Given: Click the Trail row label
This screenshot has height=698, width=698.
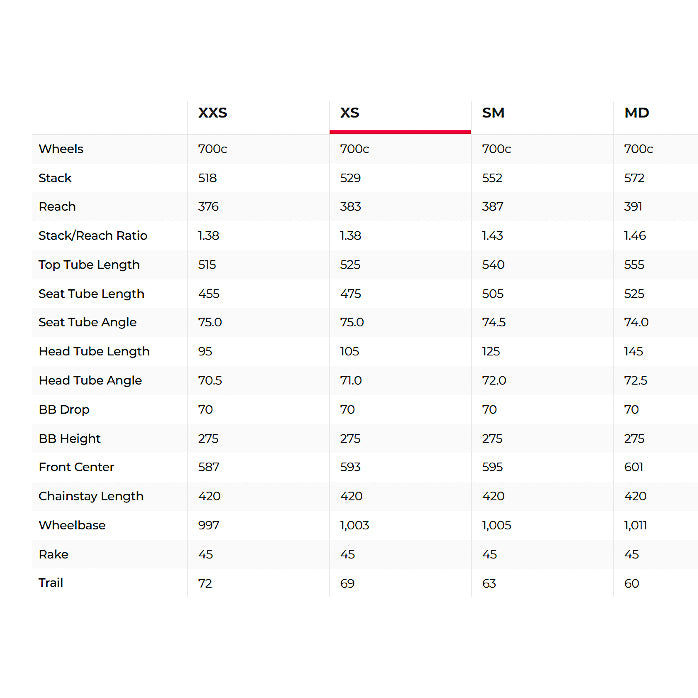Looking at the screenshot, I should (51, 582).
